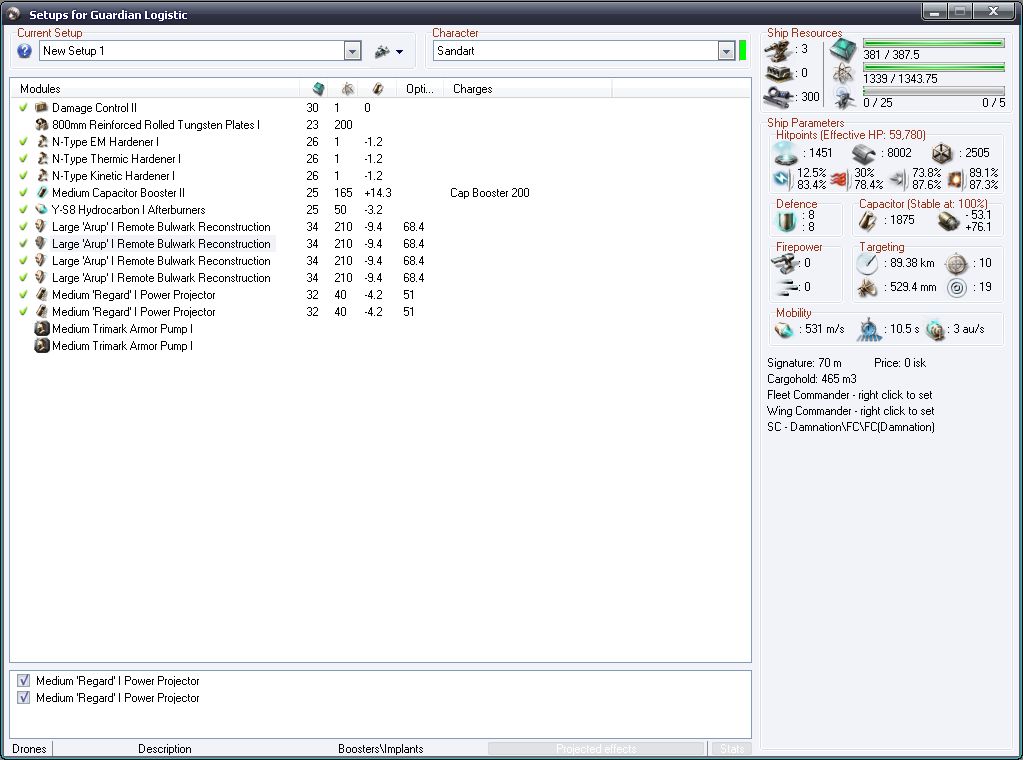The width and height of the screenshot is (1023, 760).
Task: Expand the Current Setup dropdown arrow
Action: (352, 51)
